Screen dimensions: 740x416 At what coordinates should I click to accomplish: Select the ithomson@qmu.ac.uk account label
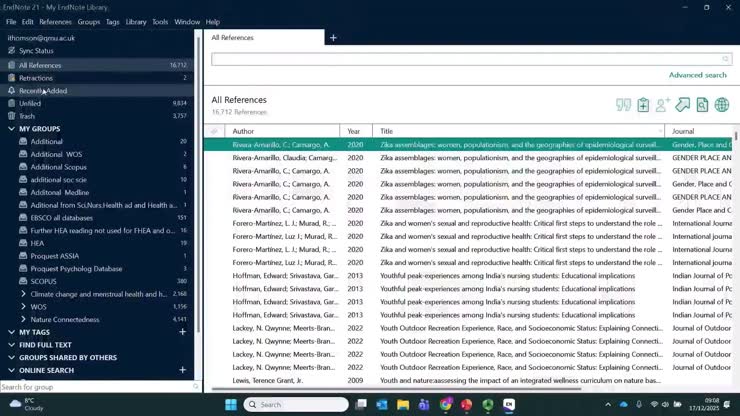coord(41,38)
